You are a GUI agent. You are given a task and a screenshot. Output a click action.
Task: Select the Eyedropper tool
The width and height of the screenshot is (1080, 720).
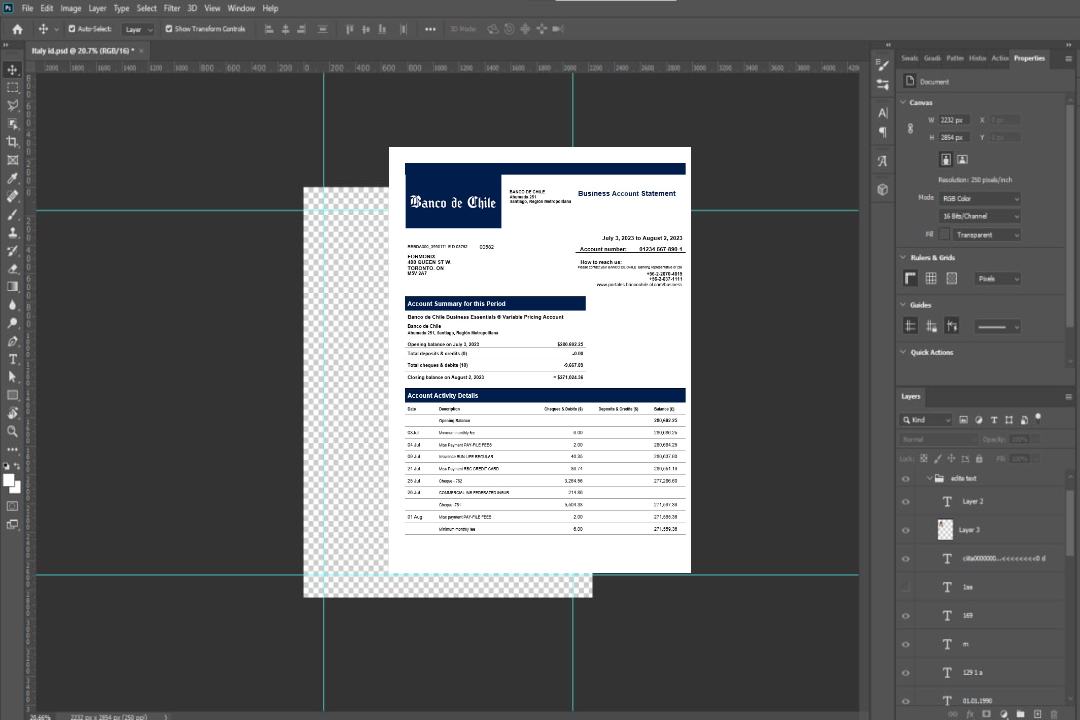(x=12, y=178)
